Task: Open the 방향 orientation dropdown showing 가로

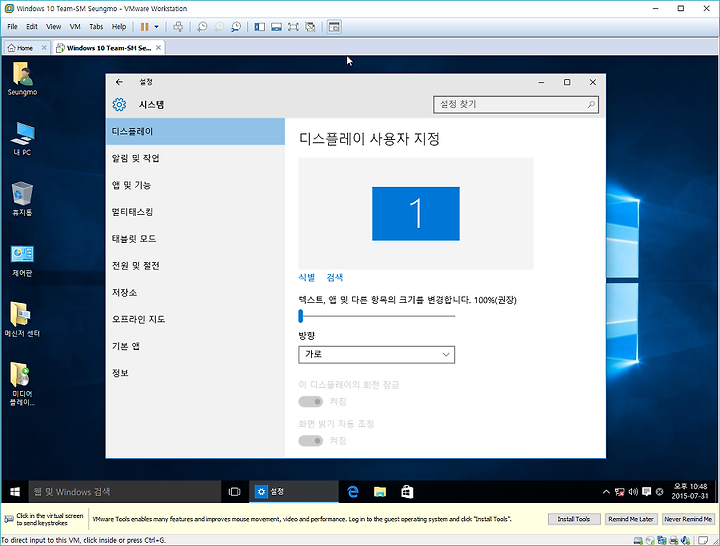Action: point(377,355)
